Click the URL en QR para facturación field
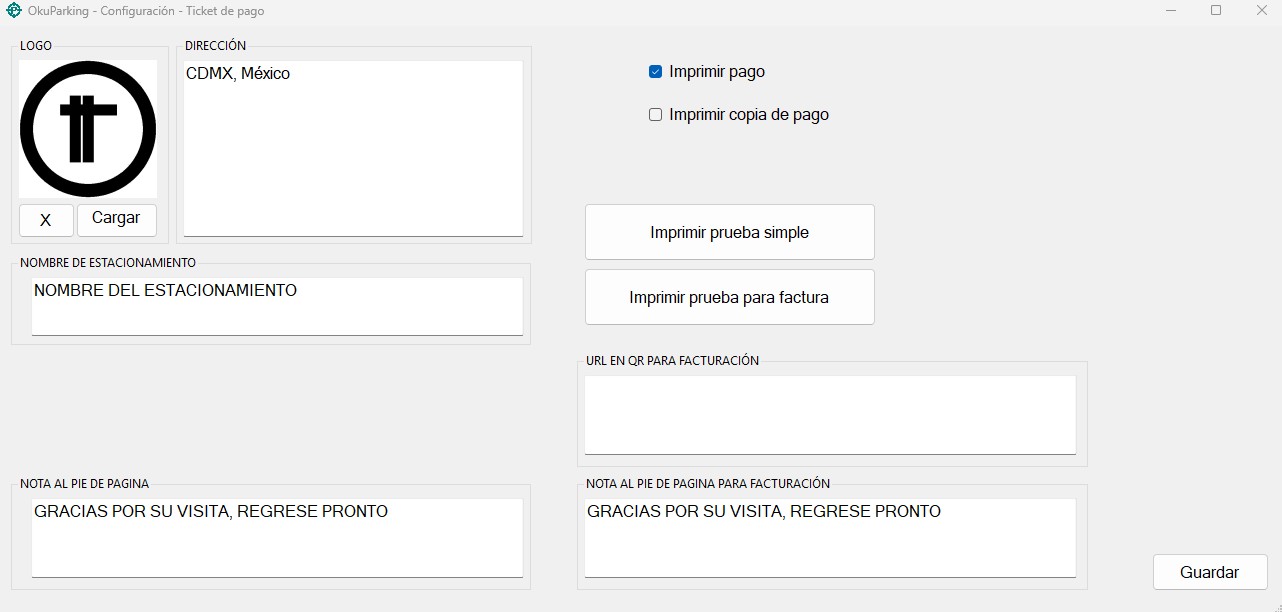The image size is (1282, 612). point(830,414)
